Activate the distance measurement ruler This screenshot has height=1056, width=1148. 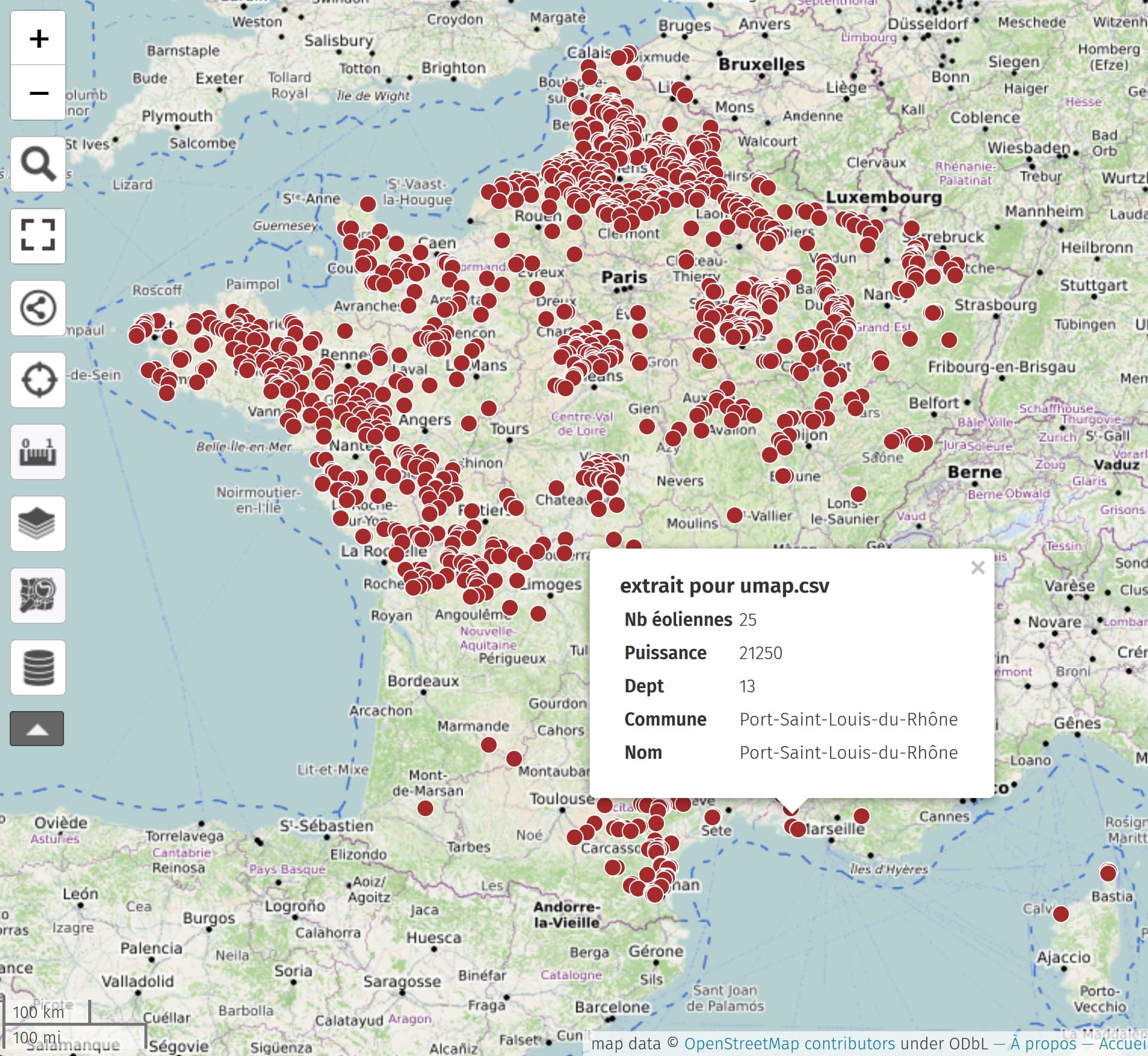38,452
